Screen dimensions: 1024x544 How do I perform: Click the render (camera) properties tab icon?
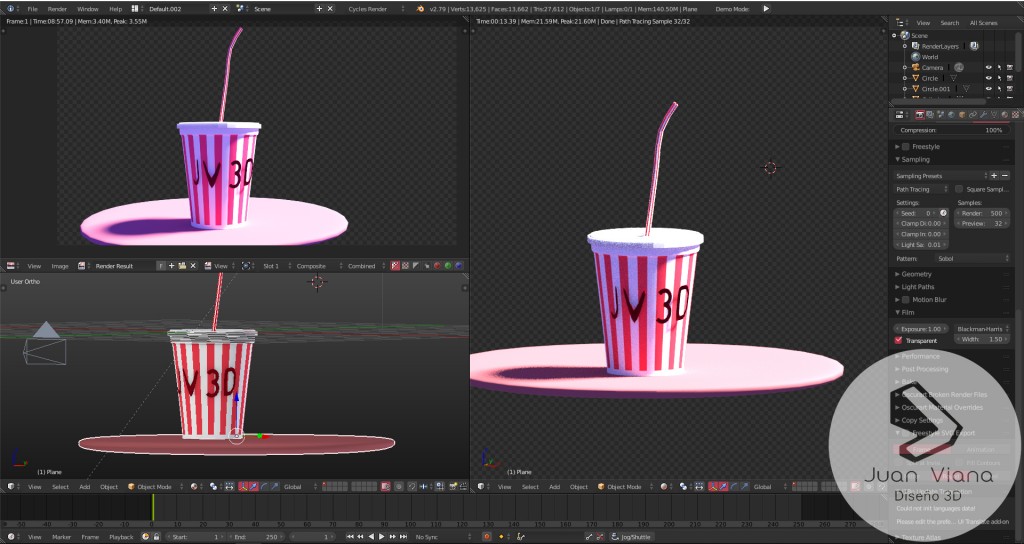coord(919,115)
